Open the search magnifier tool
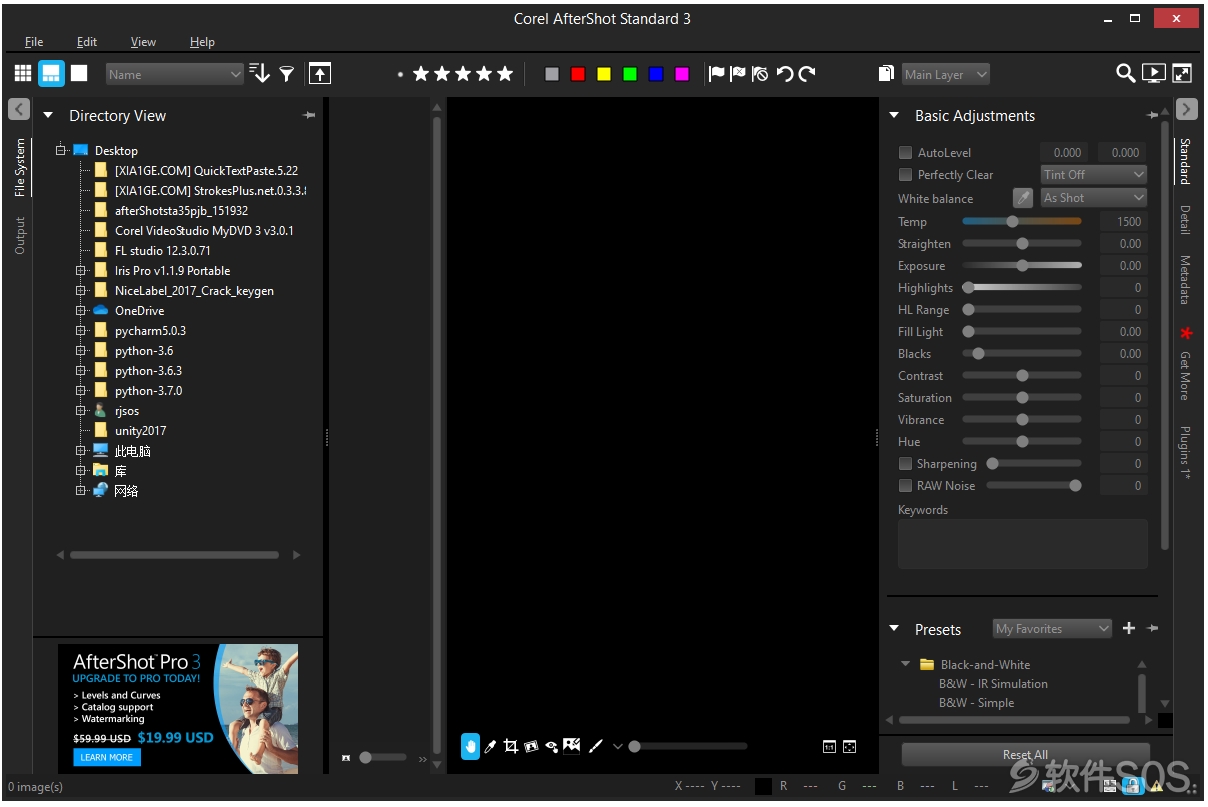 (x=1126, y=73)
